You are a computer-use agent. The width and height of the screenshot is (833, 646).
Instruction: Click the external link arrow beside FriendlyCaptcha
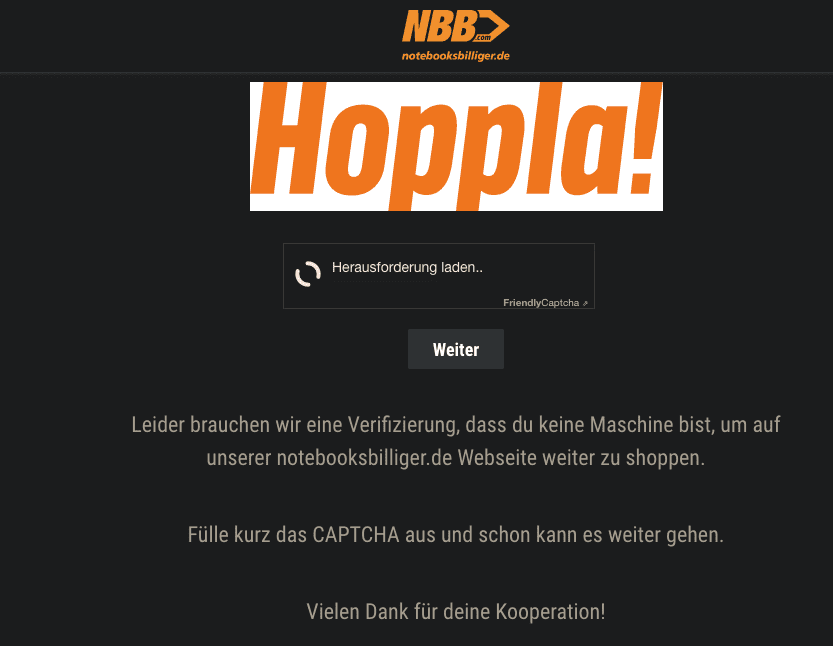click(585, 303)
